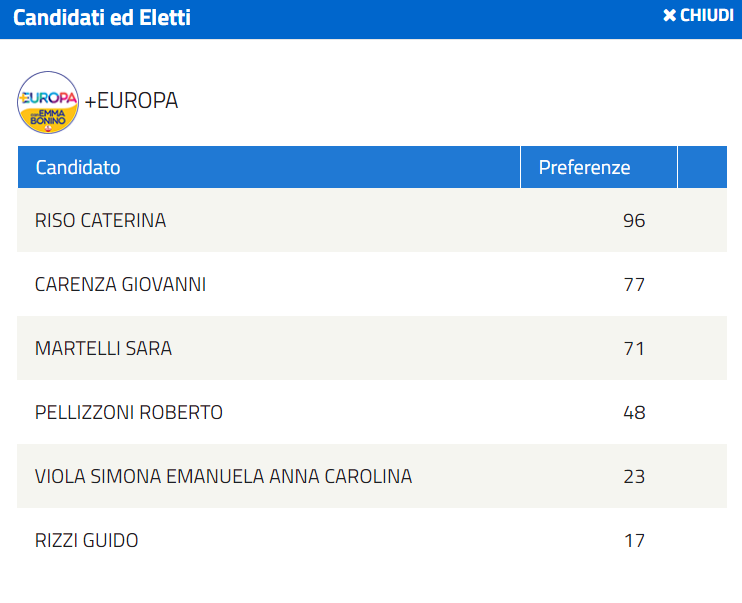Click the +Europa party logo

pos(48,102)
